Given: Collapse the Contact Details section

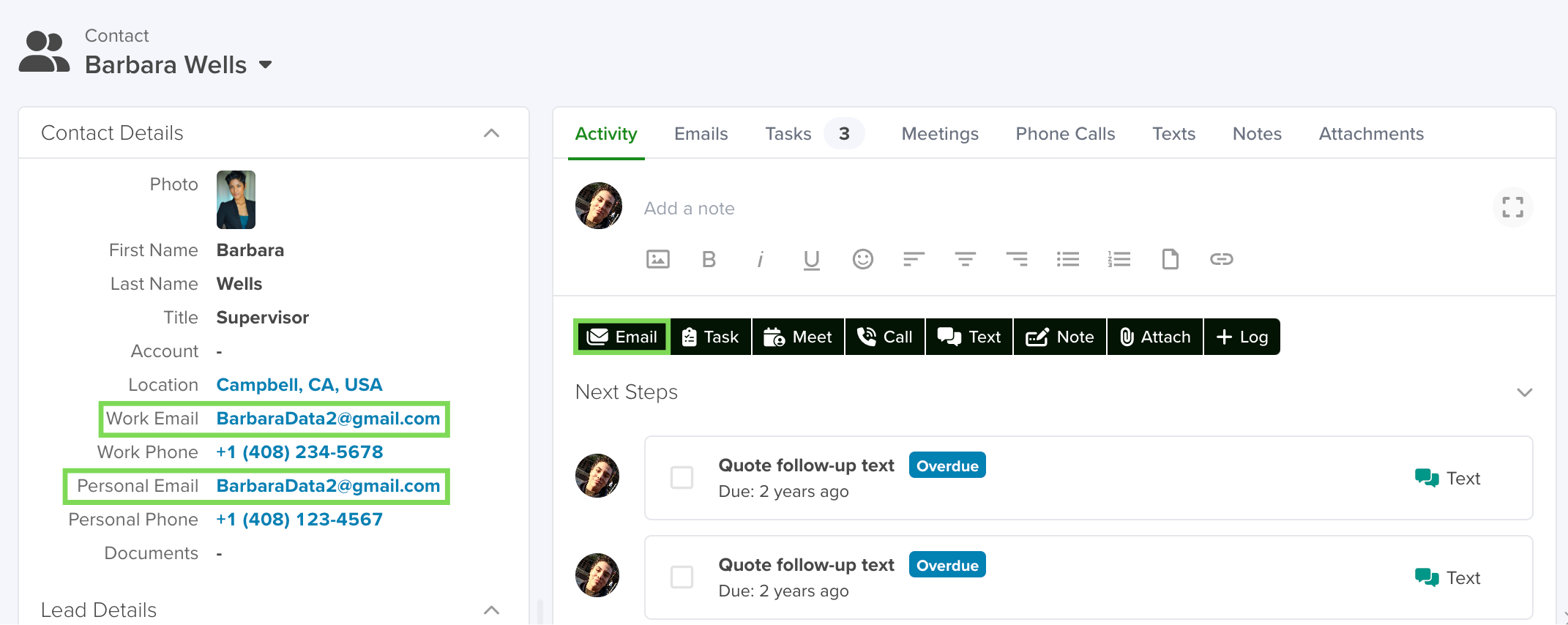Looking at the screenshot, I should [x=492, y=133].
